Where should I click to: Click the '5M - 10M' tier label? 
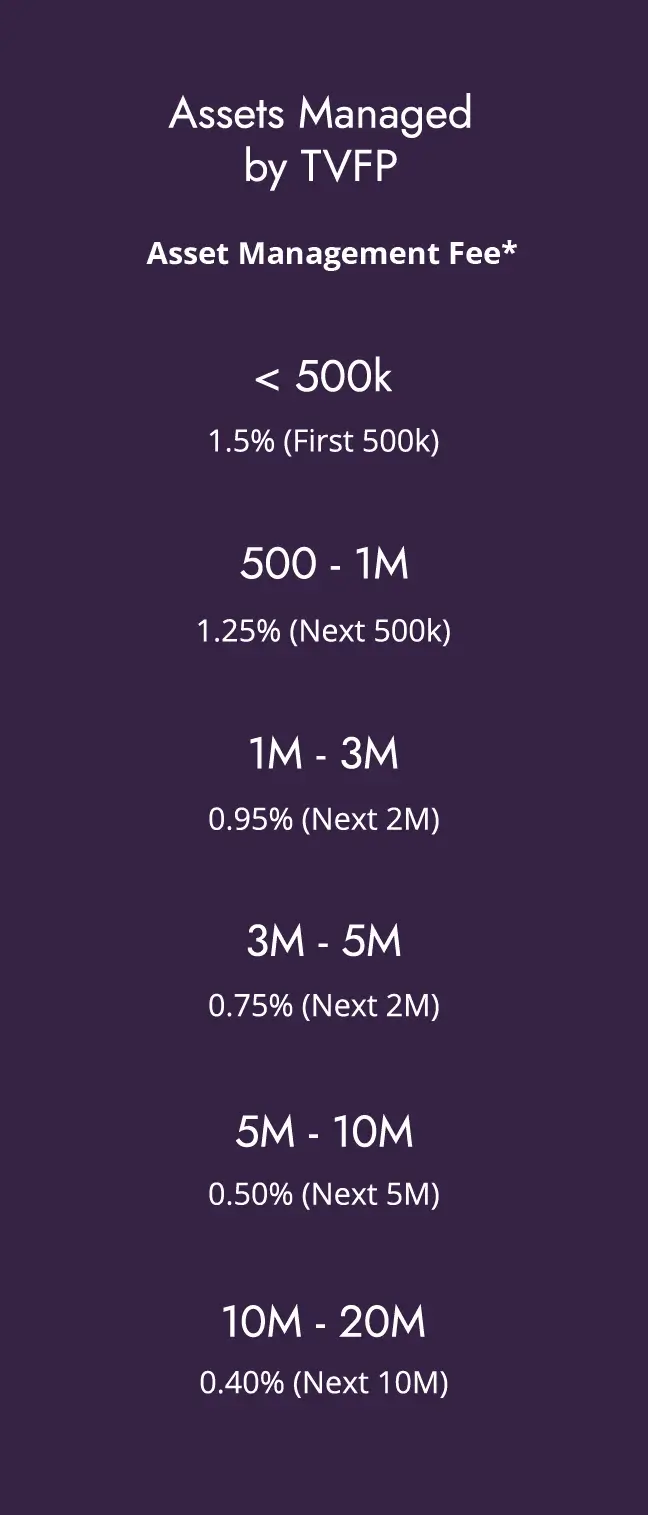(x=324, y=1131)
